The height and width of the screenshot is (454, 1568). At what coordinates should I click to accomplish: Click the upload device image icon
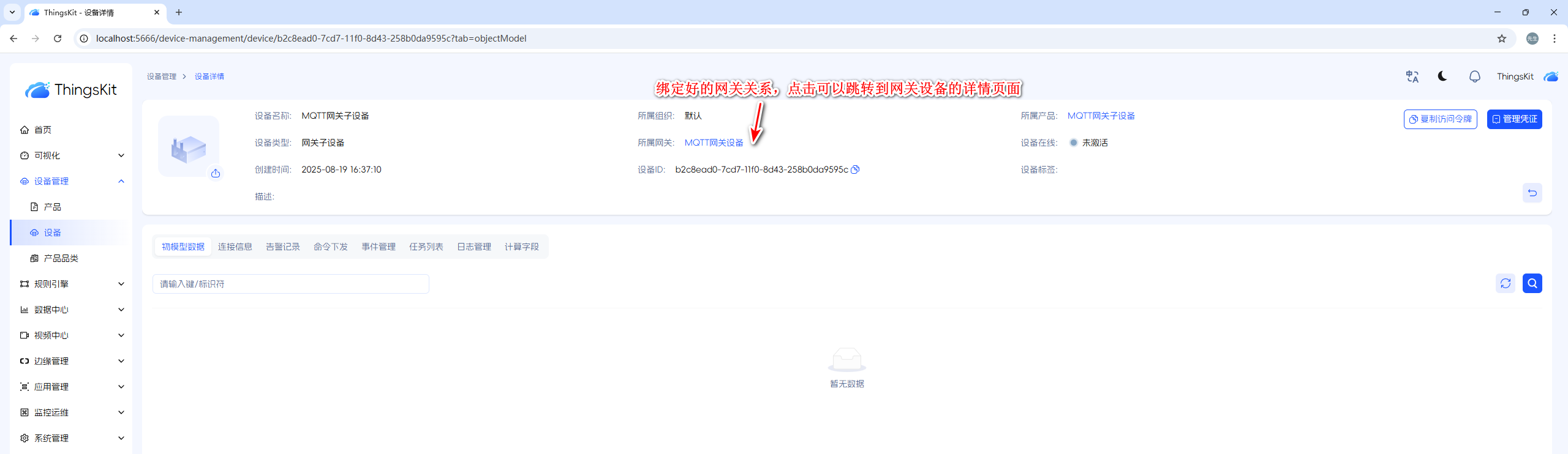point(216,173)
